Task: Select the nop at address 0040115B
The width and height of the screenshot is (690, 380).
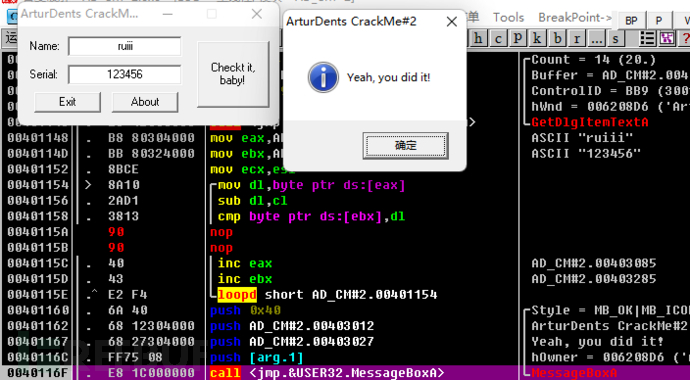Action: tap(221, 248)
